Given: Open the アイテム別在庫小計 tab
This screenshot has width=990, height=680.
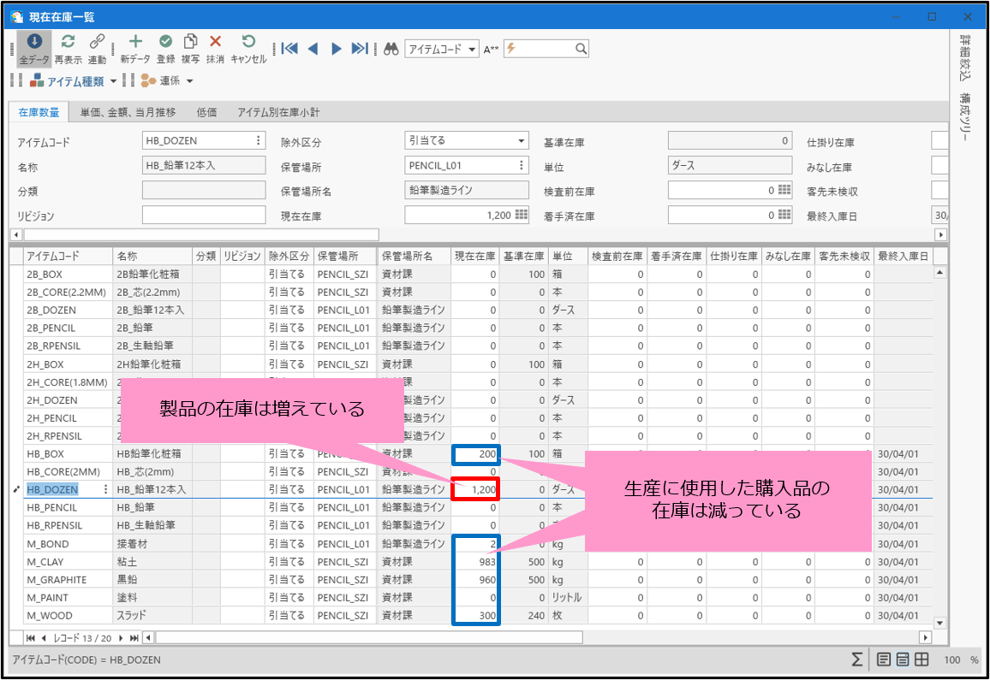Looking at the screenshot, I should [278, 112].
